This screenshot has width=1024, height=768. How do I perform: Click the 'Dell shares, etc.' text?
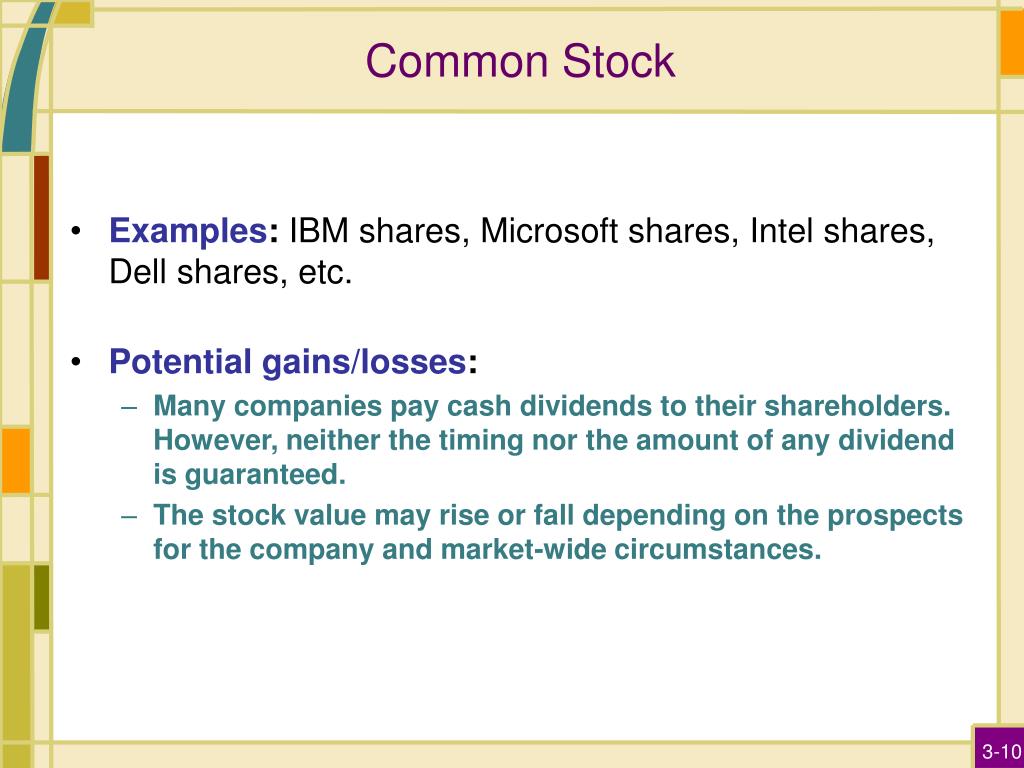[231, 272]
